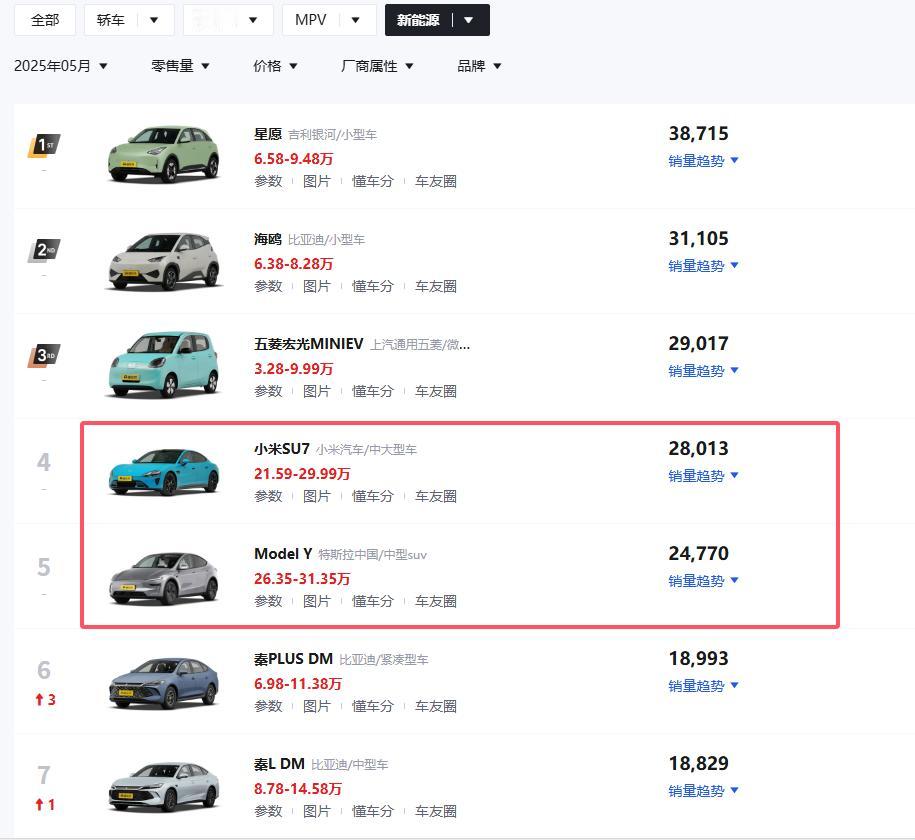The width and height of the screenshot is (915, 840).
Task: Click the 1st place rank badge icon
Action: coord(44,146)
